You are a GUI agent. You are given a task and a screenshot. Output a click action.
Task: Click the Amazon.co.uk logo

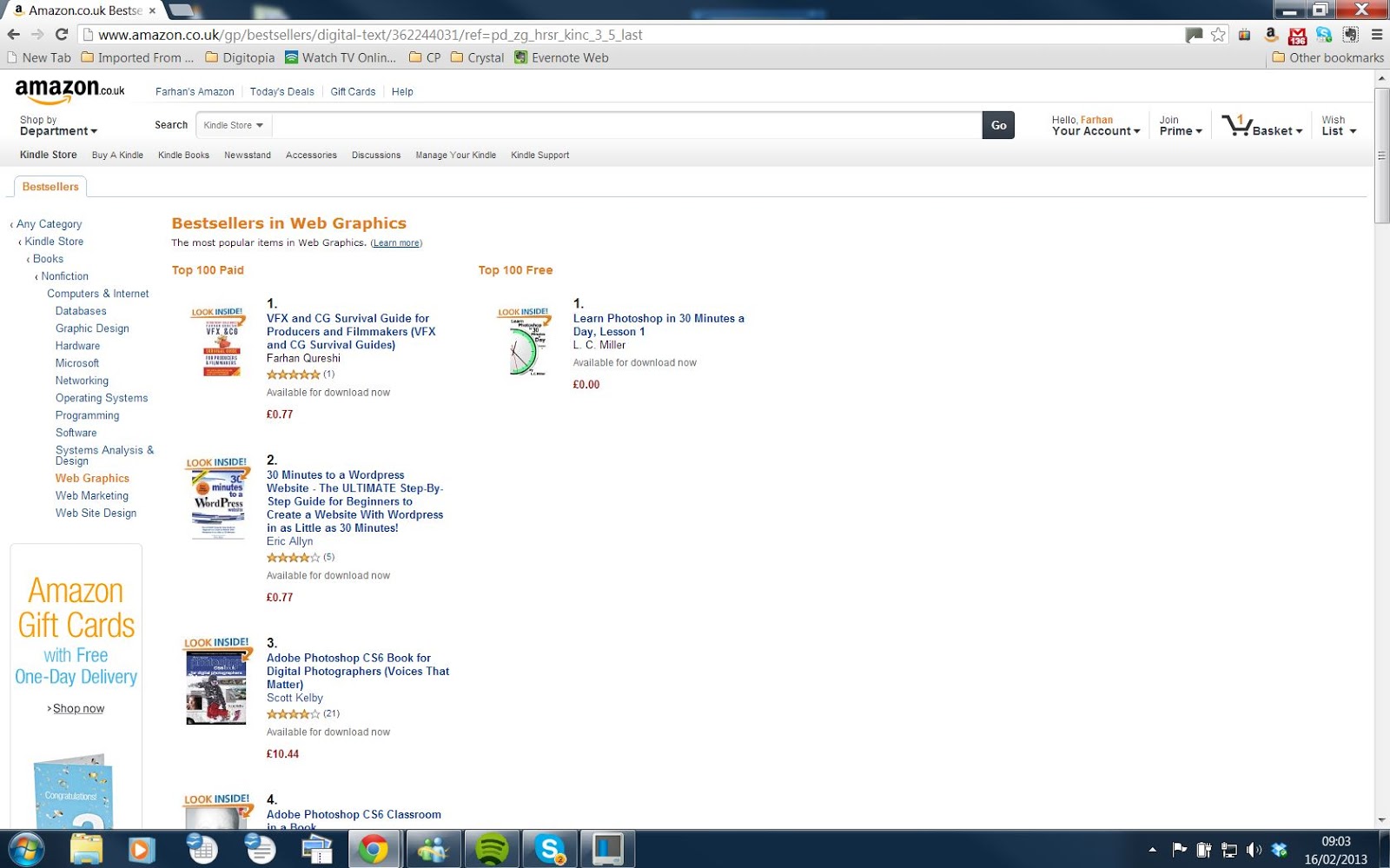point(69,90)
